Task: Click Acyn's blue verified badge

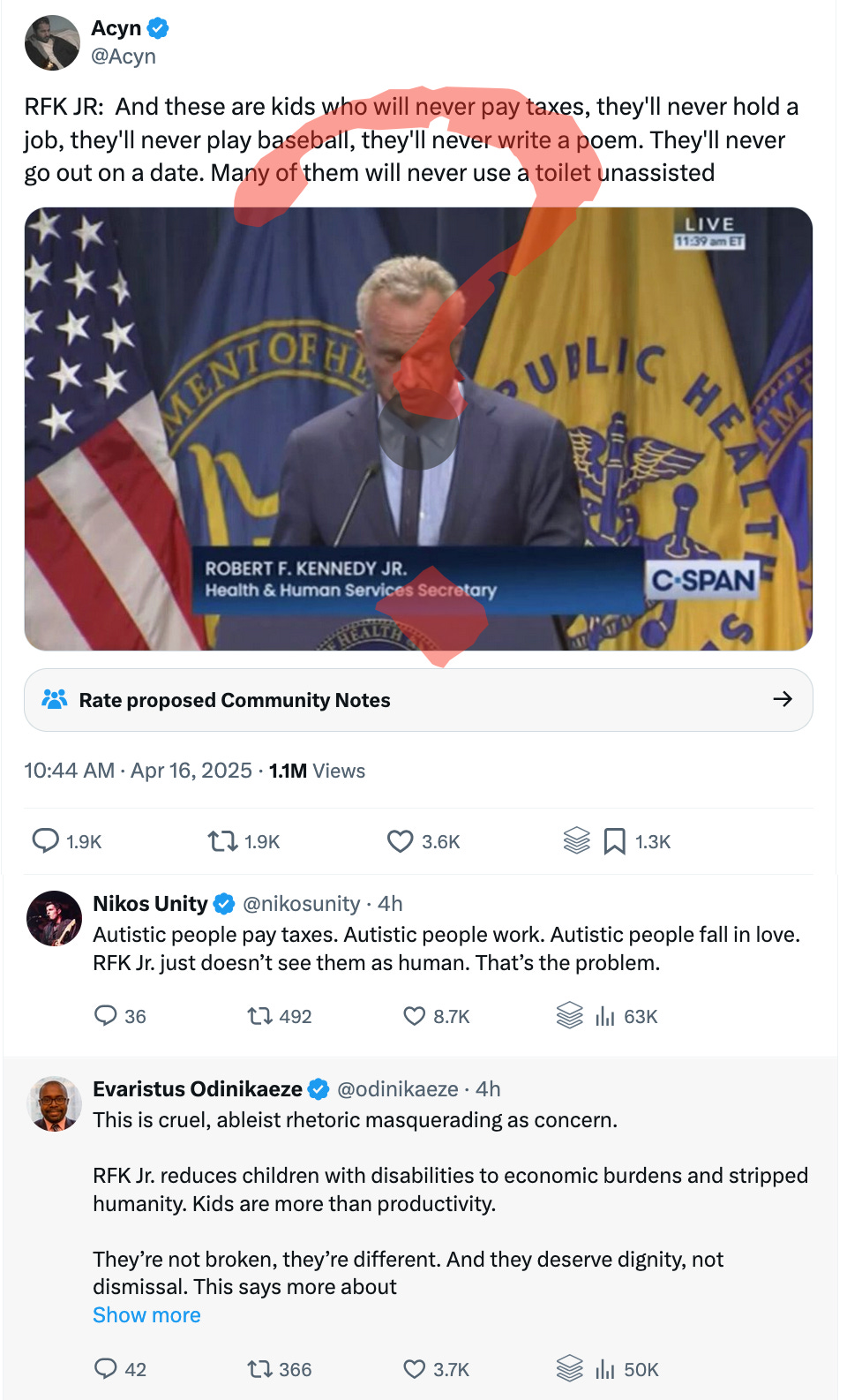Action: click(158, 28)
